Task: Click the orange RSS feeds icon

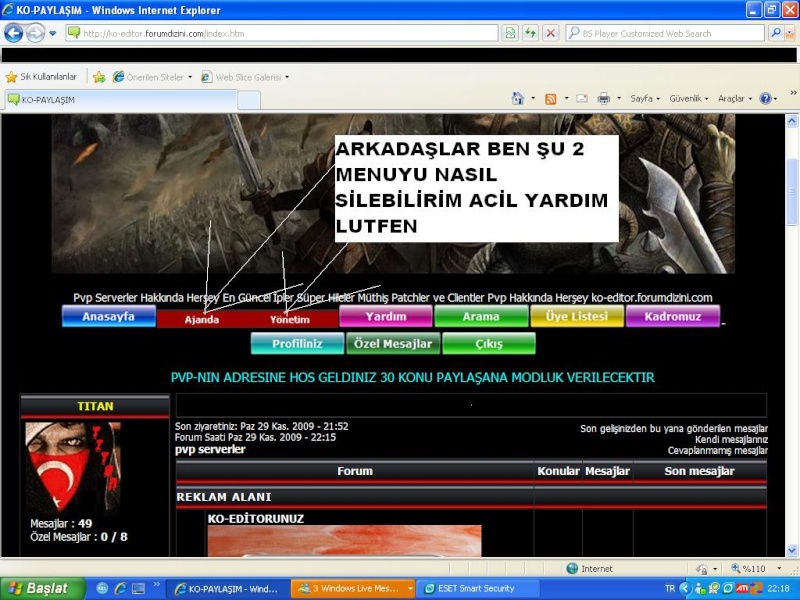Action: pos(551,99)
